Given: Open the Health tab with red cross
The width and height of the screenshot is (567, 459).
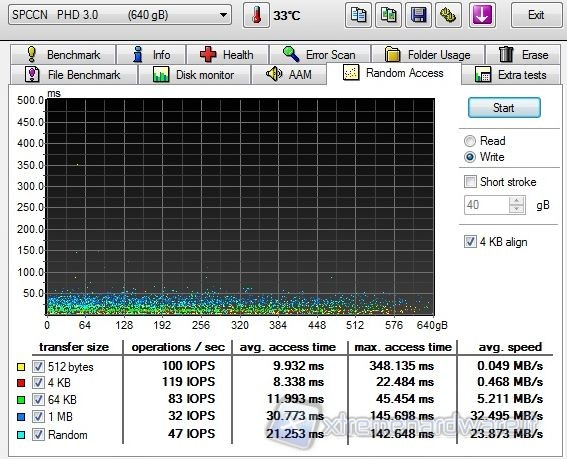Looking at the screenshot, I should [227, 55].
